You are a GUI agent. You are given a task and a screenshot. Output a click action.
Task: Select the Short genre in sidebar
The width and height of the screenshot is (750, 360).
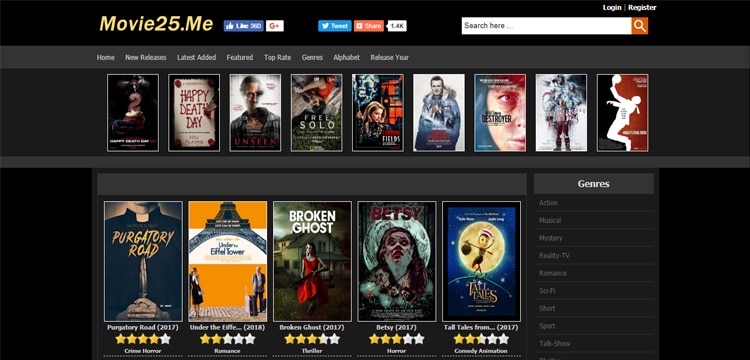tap(594, 308)
